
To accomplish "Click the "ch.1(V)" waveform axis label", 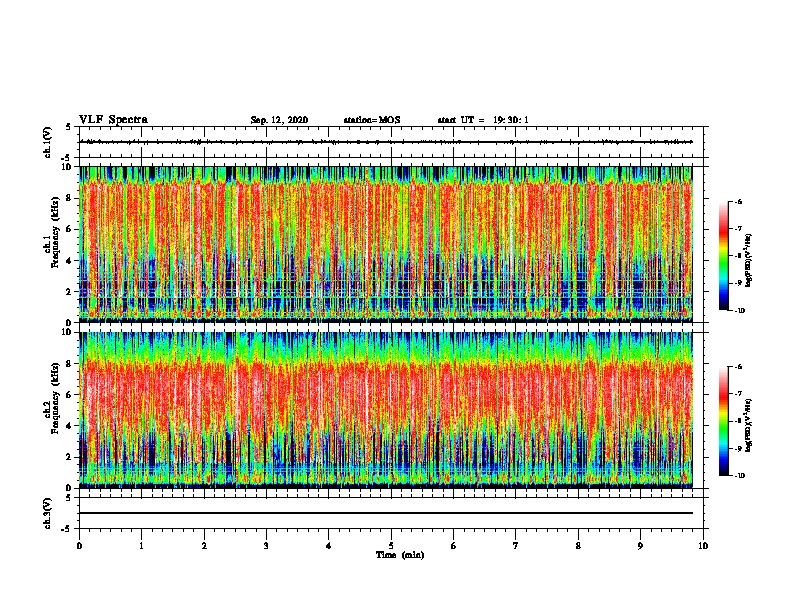I will (47, 142).
